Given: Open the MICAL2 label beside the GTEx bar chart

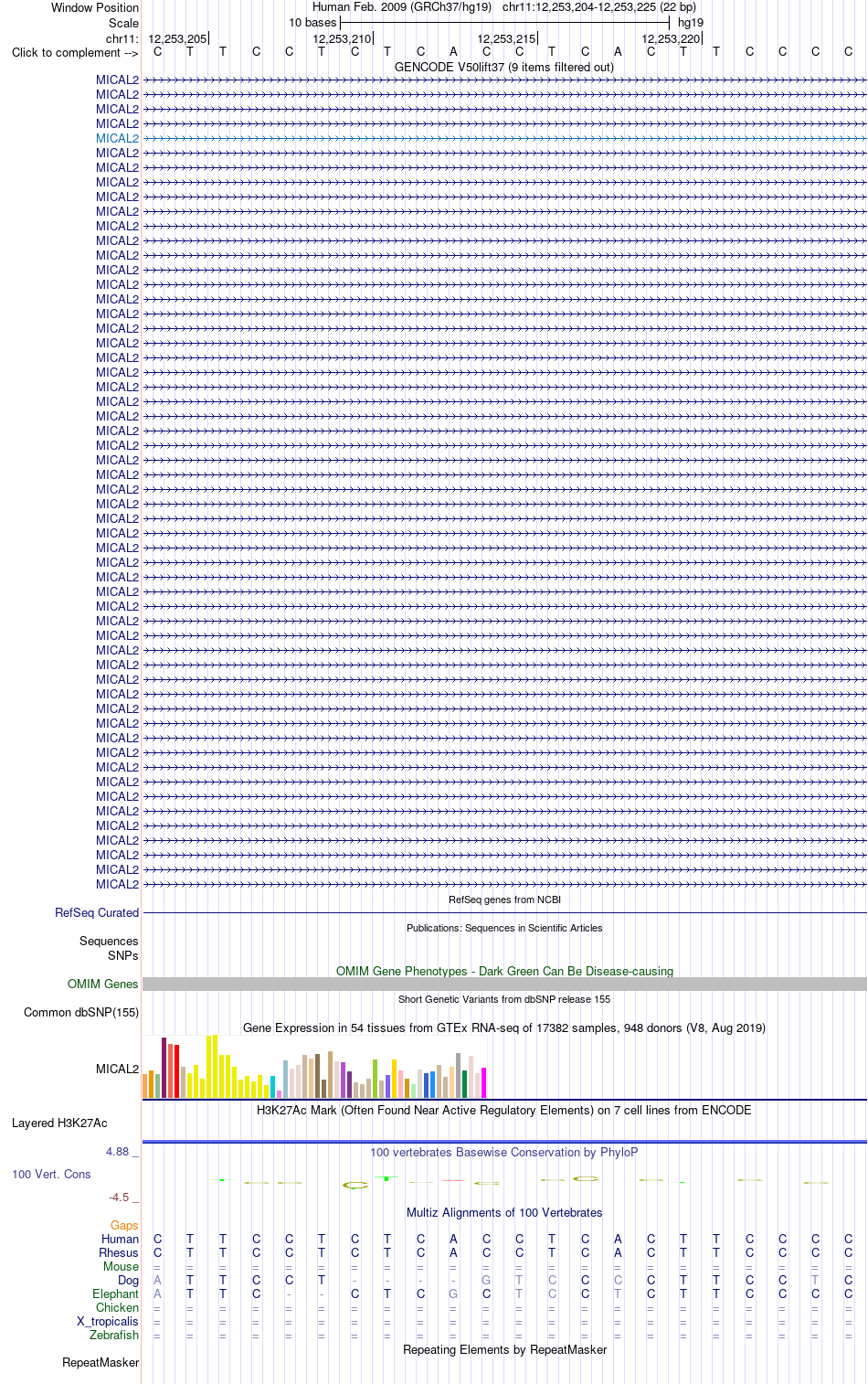Looking at the screenshot, I should [x=117, y=1069].
